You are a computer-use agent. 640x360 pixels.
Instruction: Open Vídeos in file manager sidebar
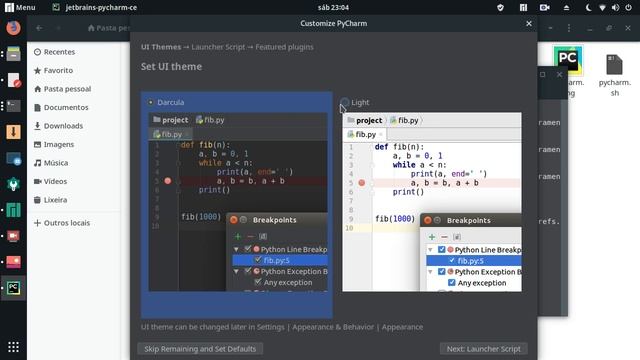(x=50, y=181)
